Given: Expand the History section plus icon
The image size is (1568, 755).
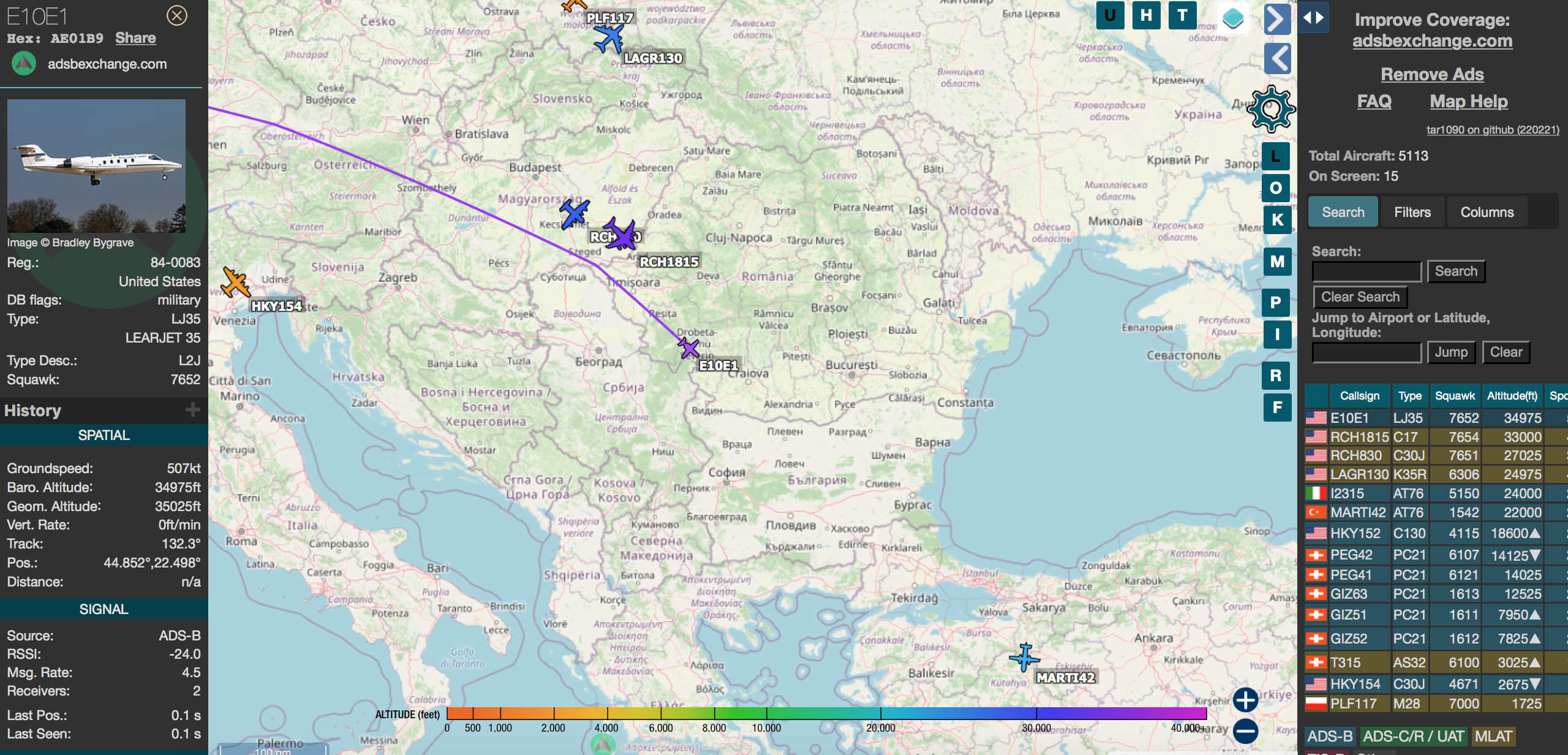Looking at the screenshot, I should tap(192, 409).
